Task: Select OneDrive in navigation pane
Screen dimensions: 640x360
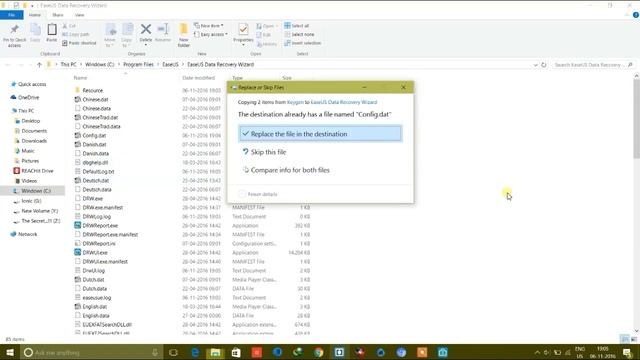Action: tap(25, 98)
